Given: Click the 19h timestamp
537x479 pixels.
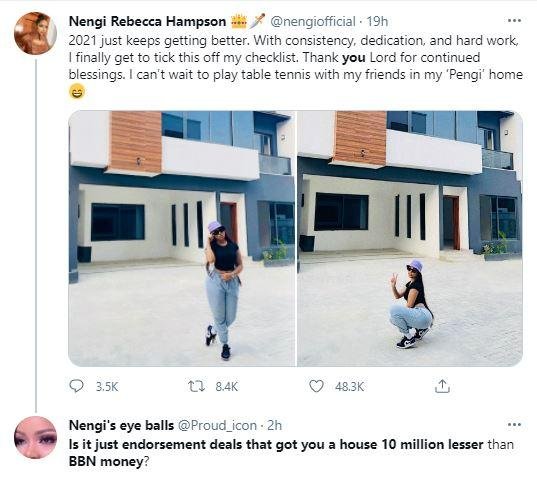Looking at the screenshot, I should [x=377, y=22].
